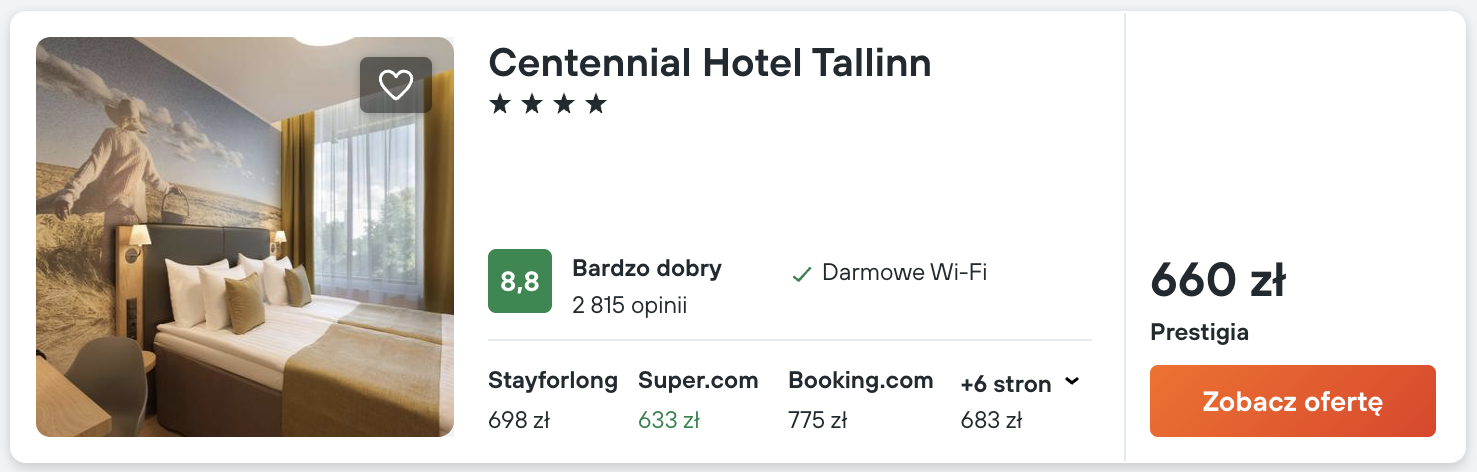Open the Centennial Hotel Tallinn title link

[x=709, y=63]
